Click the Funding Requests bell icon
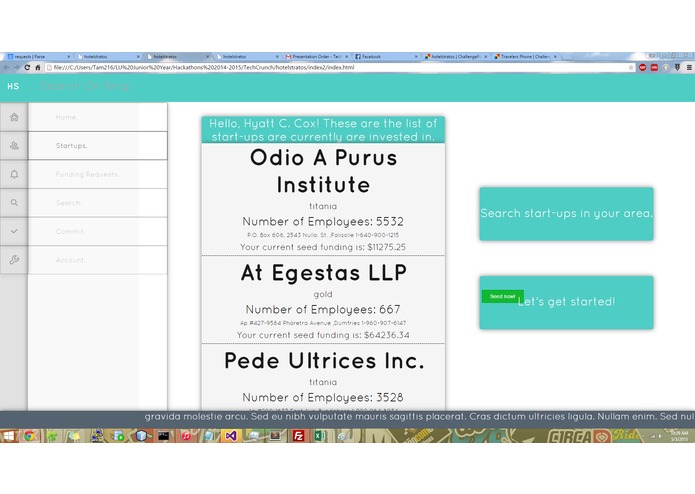Image resolution: width=695 pixels, height=494 pixels. click(14, 174)
